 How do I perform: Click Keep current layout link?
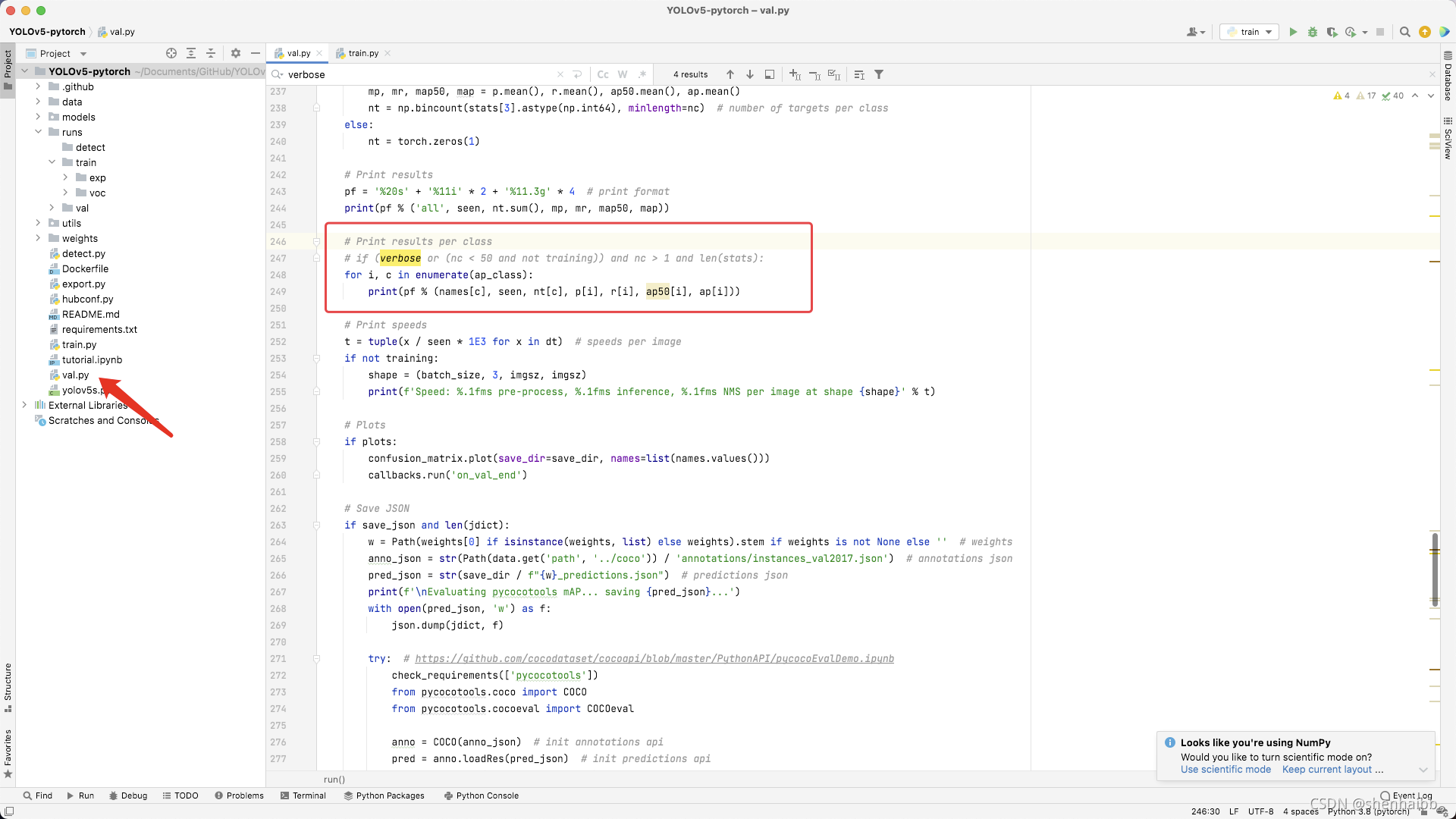coord(1326,769)
